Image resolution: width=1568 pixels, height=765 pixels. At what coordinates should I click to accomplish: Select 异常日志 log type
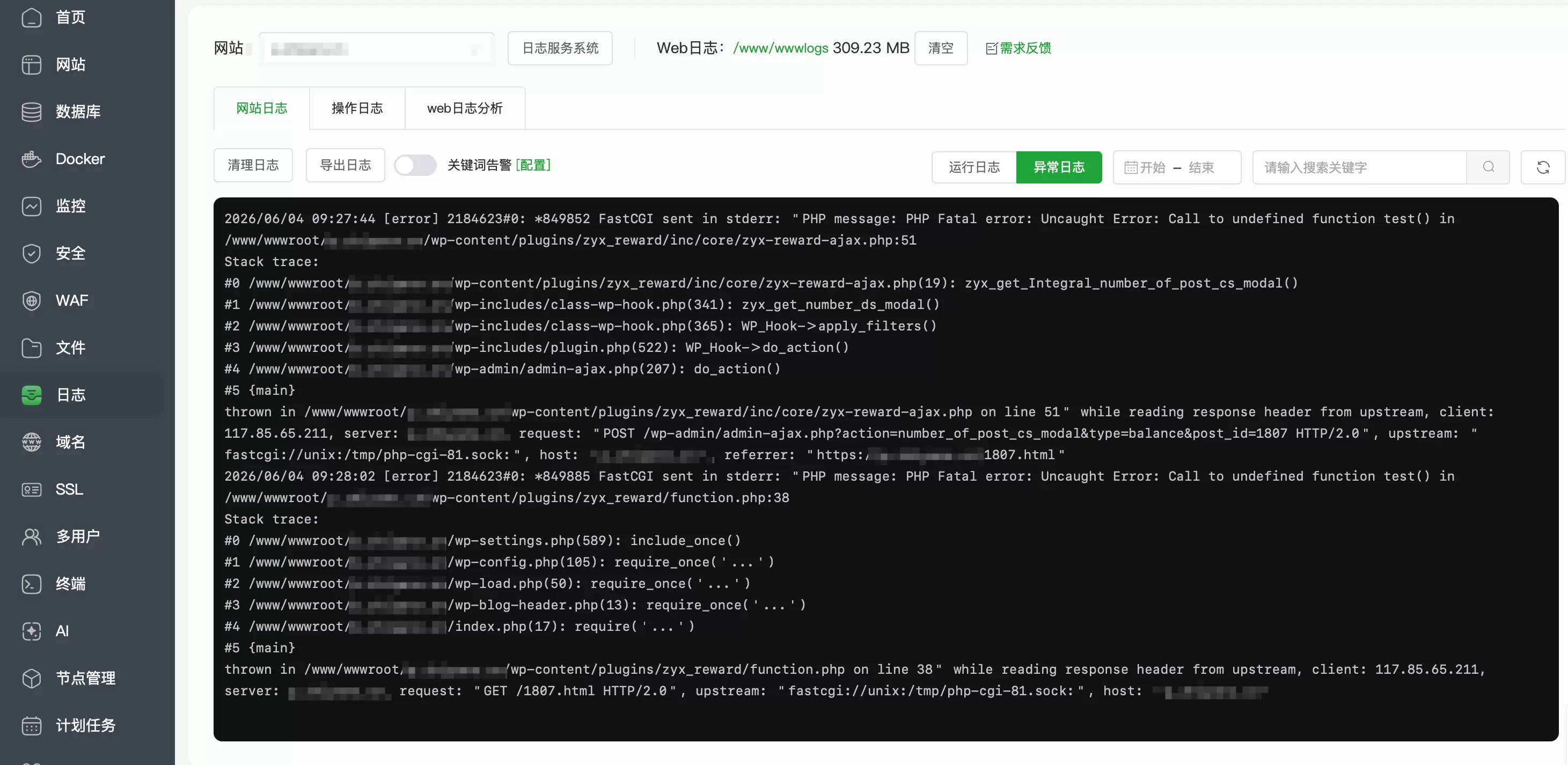(1059, 167)
